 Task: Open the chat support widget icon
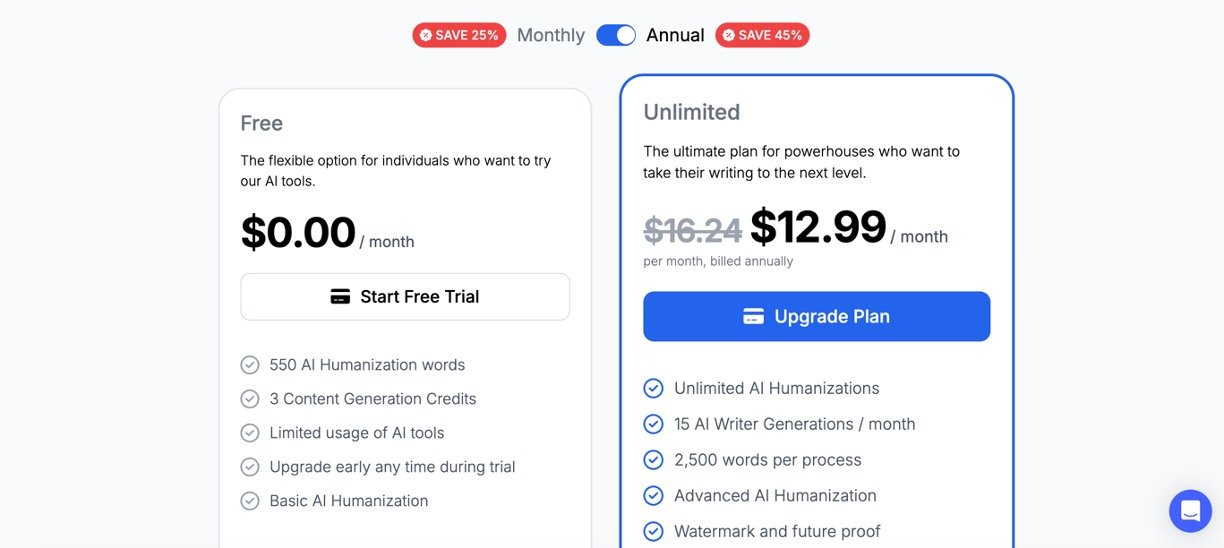pyautogui.click(x=1190, y=511)
